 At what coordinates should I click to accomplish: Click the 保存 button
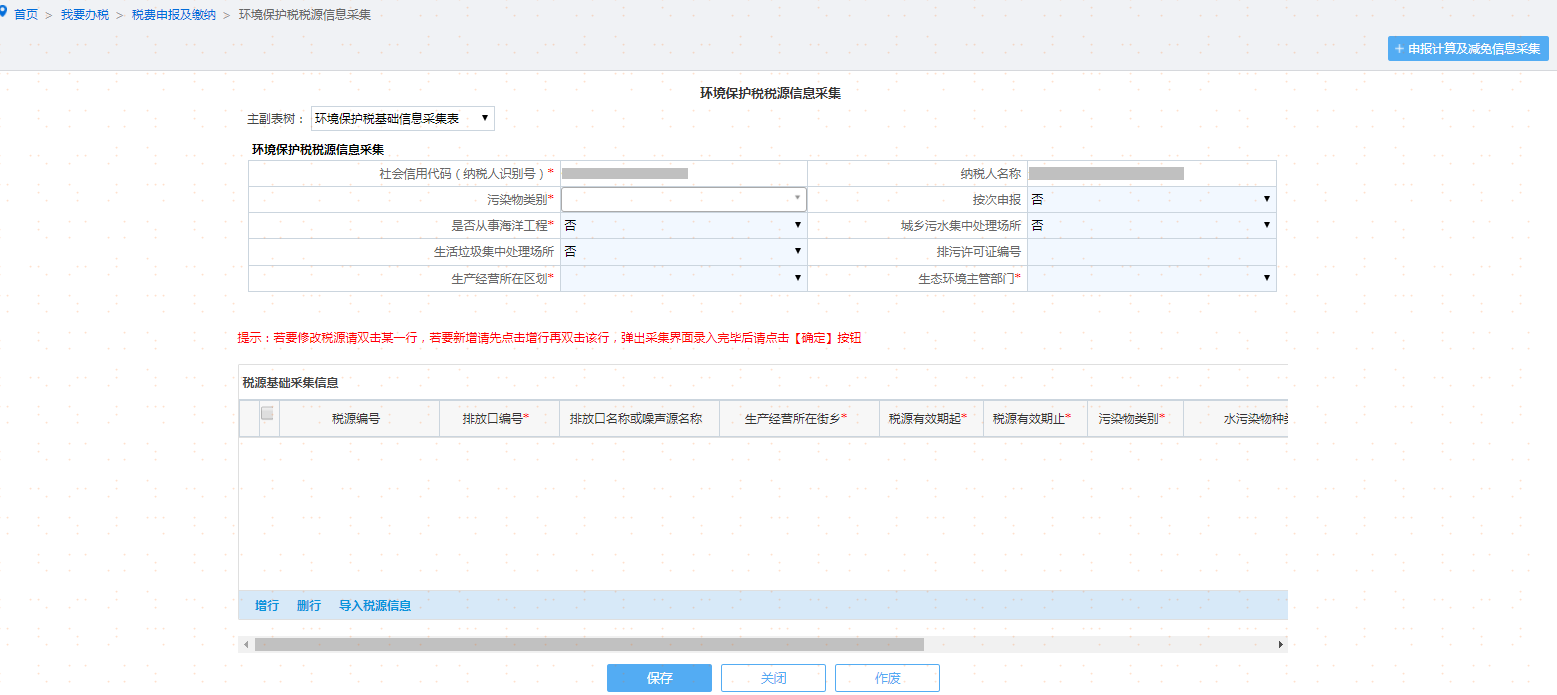pyautogui.click(x=659, y=678)
